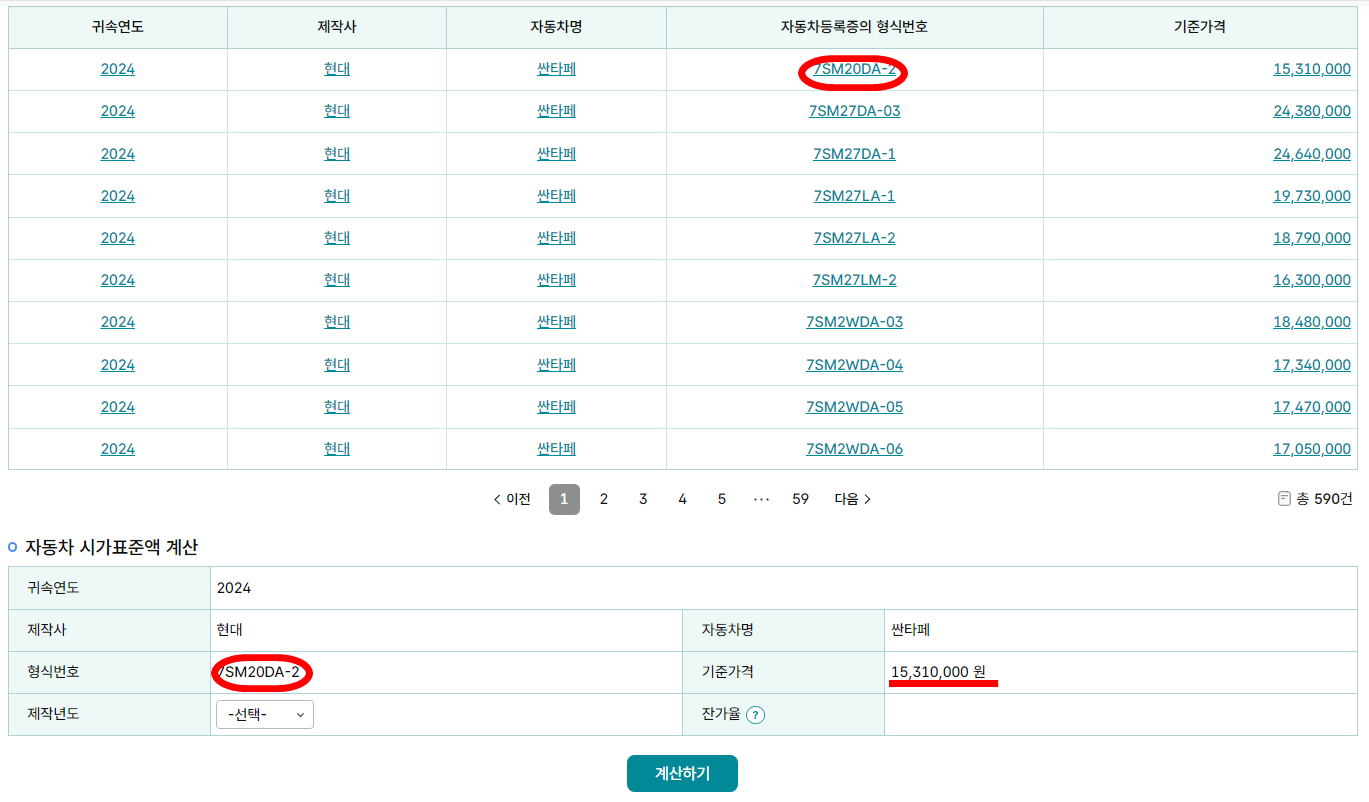Click the price 17,470,000 link

[x=1312, y=407]
